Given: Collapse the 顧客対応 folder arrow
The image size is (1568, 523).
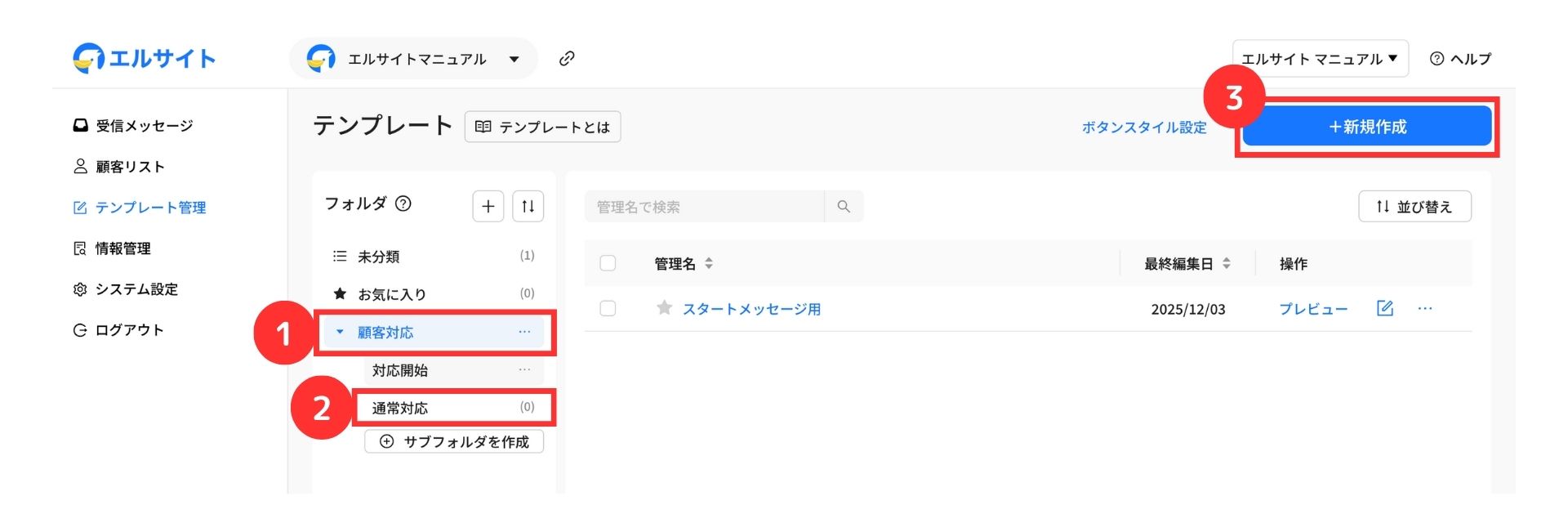Looking at the screenshot, I should [x=340, y=332].
